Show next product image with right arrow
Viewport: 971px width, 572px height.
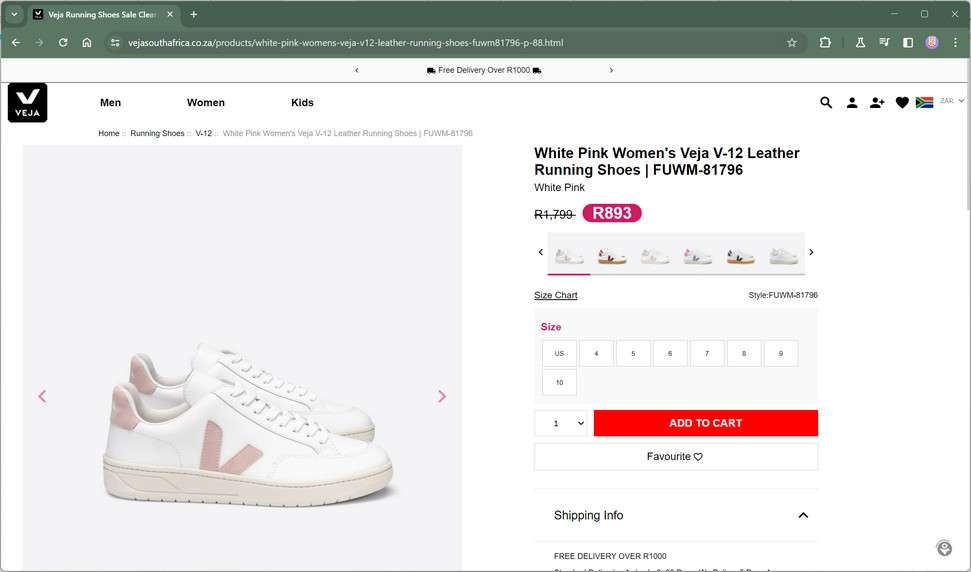[442, 396]
